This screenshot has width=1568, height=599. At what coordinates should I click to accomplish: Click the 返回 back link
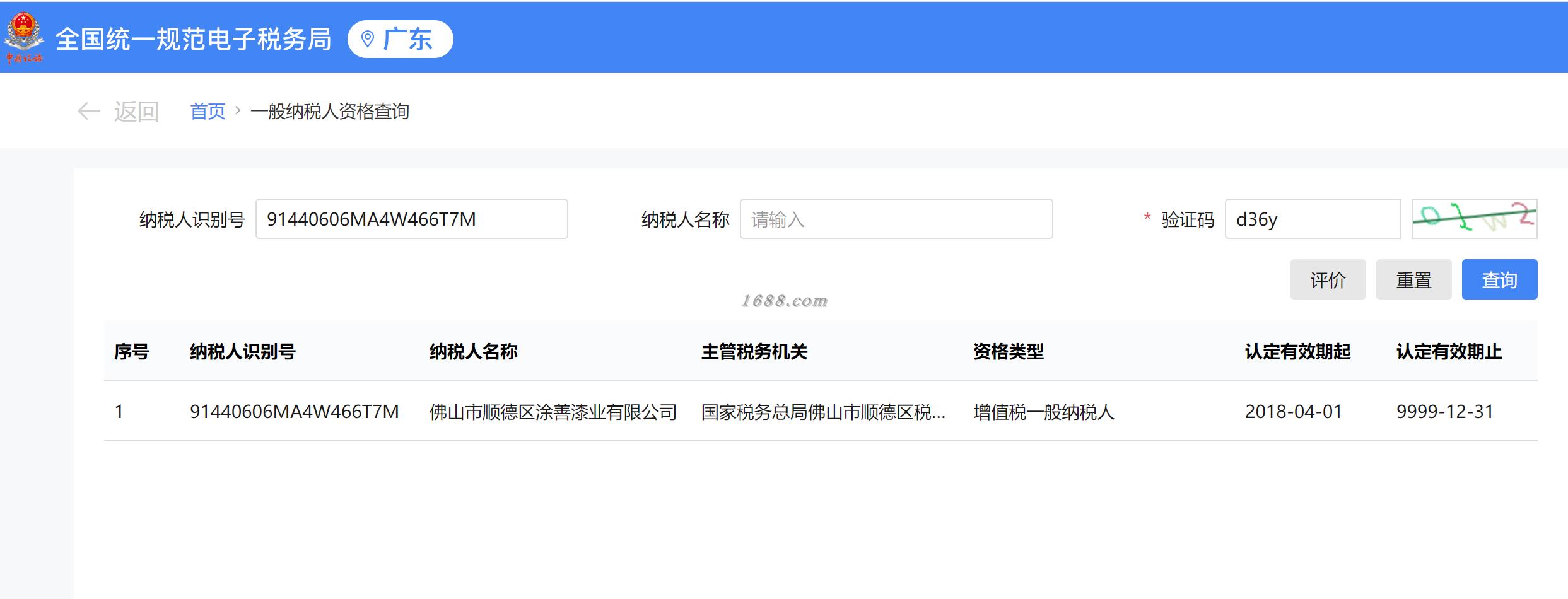pyautogui.click(x=136, y=112)
